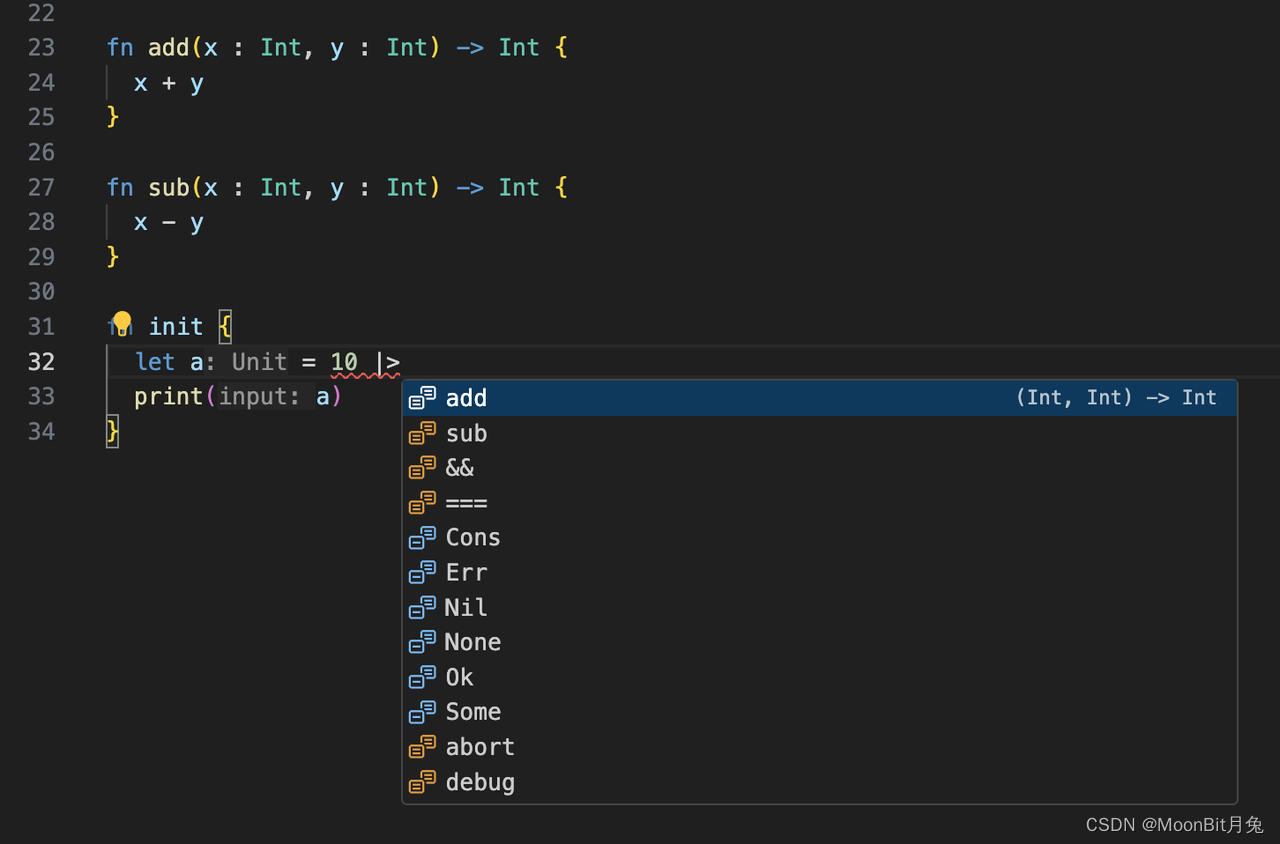This screenshot has width=1280, height=844.
Task: Select the 'sub' autocomplete suggestion
Action: (x=819, y=433)
